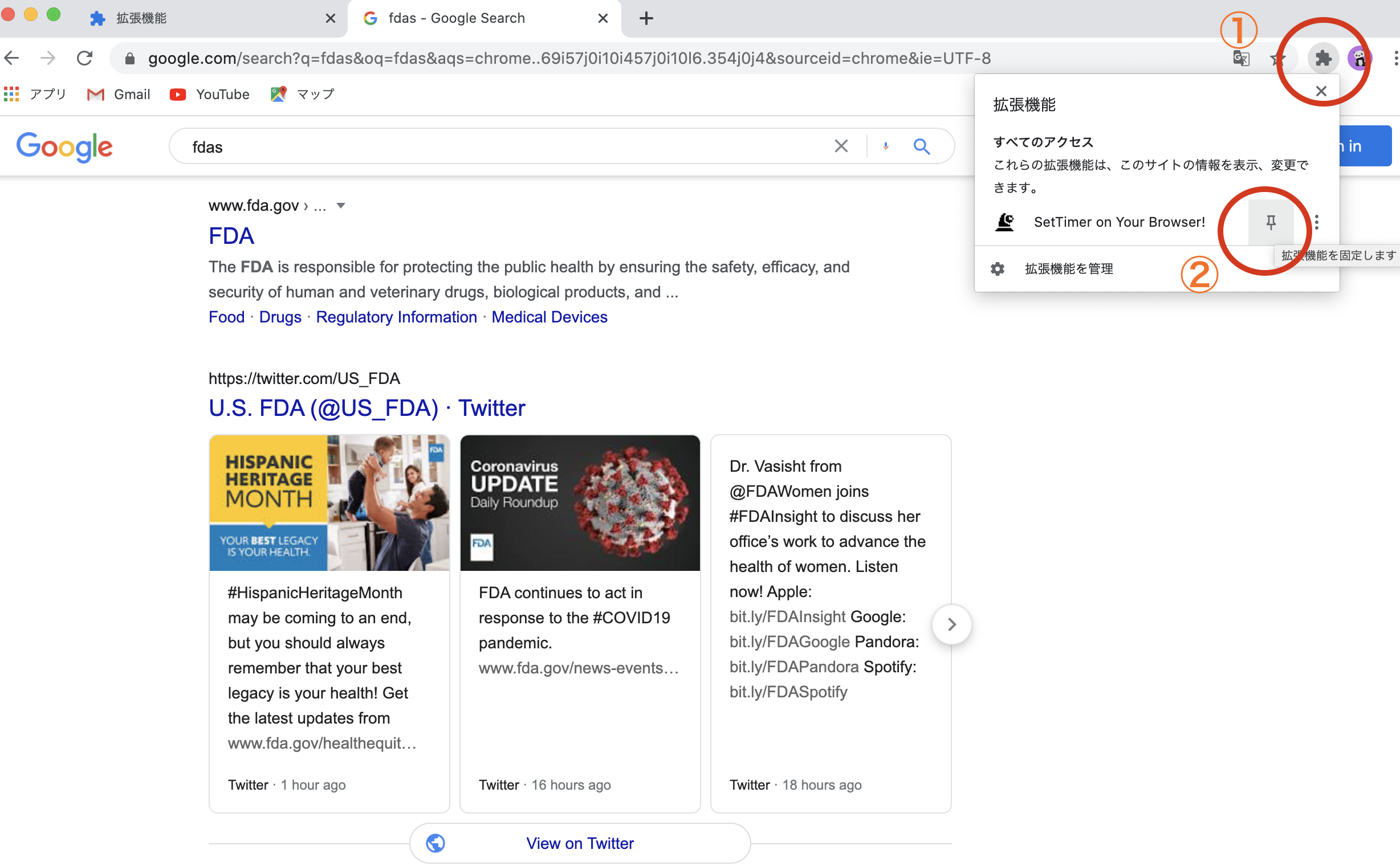Bookmark this page with the star icon
The width and height of the screenshot is (1400, 866).
pos(1277,58)
